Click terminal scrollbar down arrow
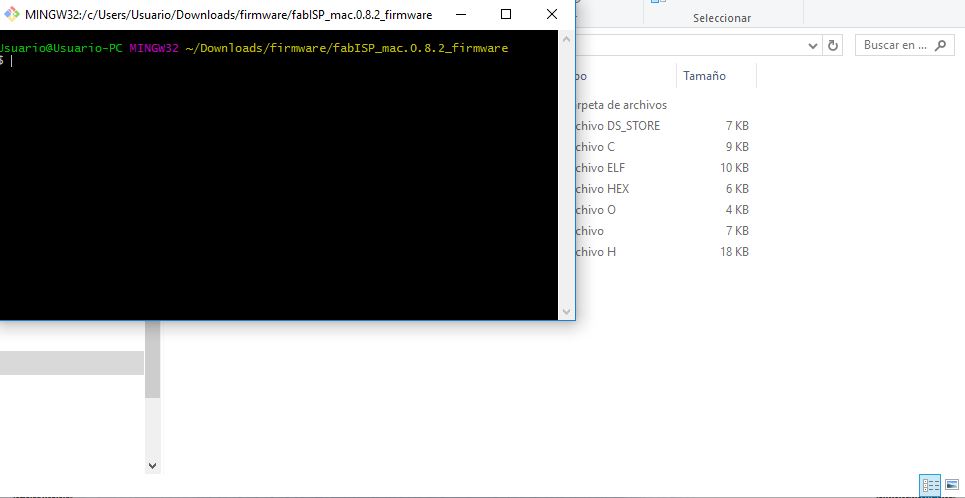This screenshot has width=965, height=498. point(566,312)
